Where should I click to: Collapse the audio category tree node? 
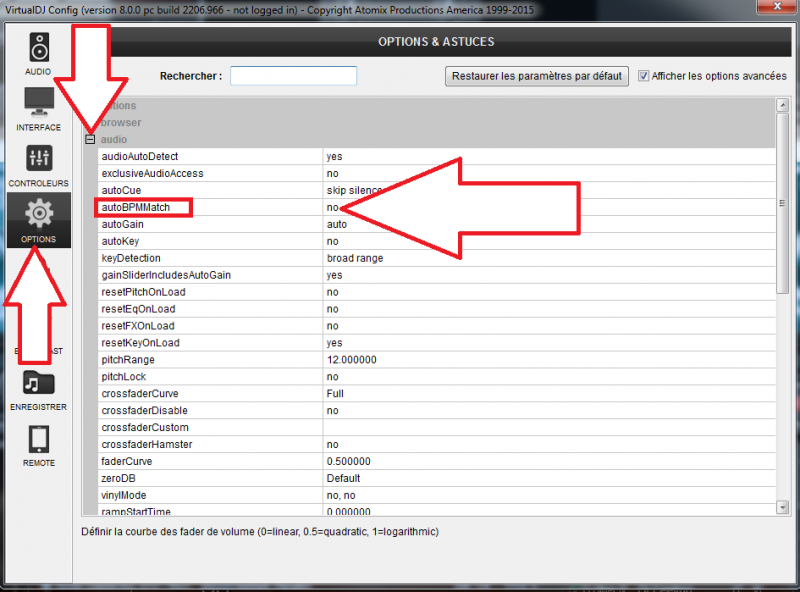click(x=90, y=139)
